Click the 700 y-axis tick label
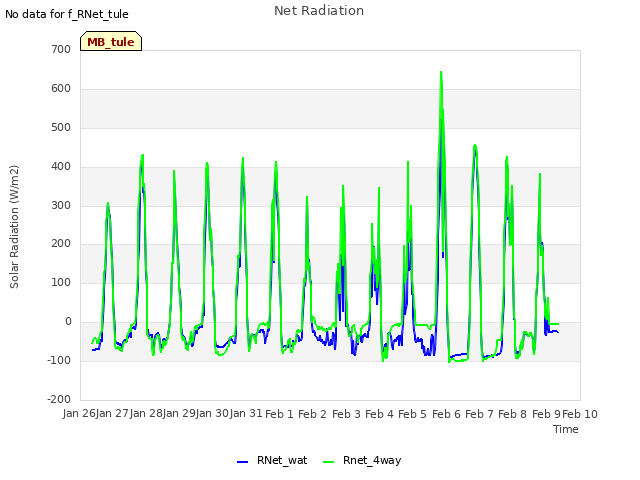The height and width of the screenshot is (480, 640). coord(61,49)
